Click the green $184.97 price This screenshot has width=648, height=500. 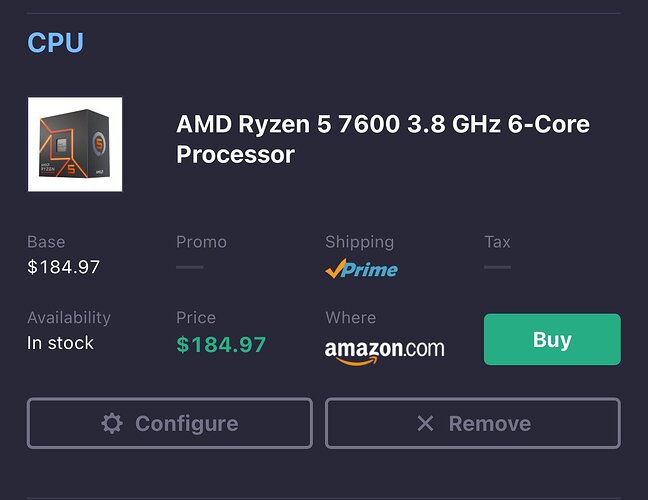click(221, 345)
